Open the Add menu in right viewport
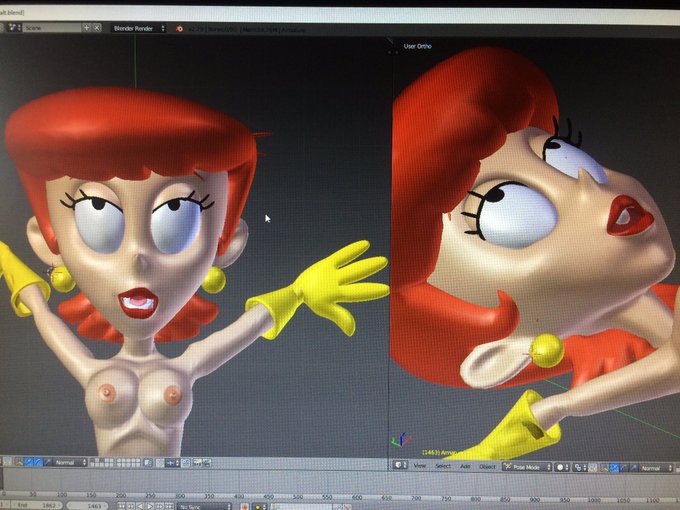Viewport: 680px width, 510px height. click(x=465, y=467)
